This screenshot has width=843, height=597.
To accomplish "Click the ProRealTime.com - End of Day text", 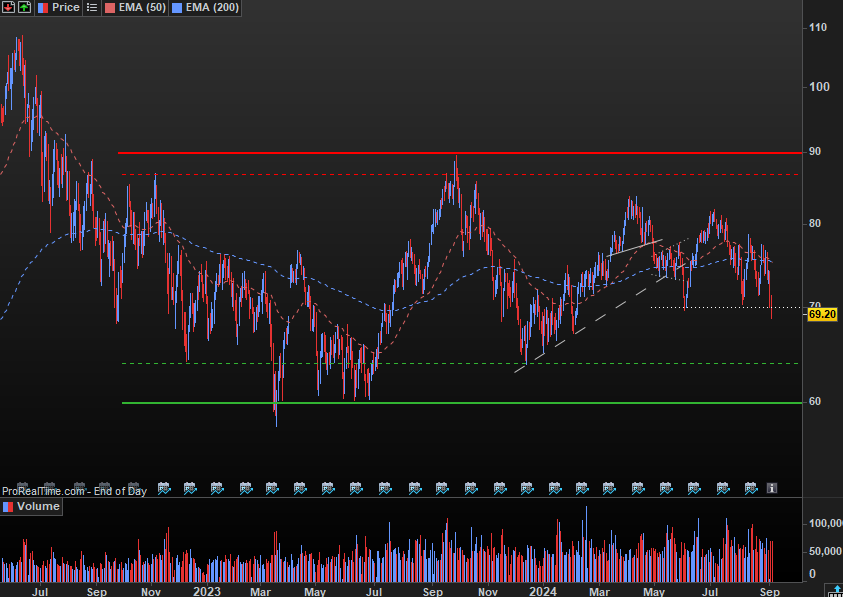I will [x=74, y=491].
